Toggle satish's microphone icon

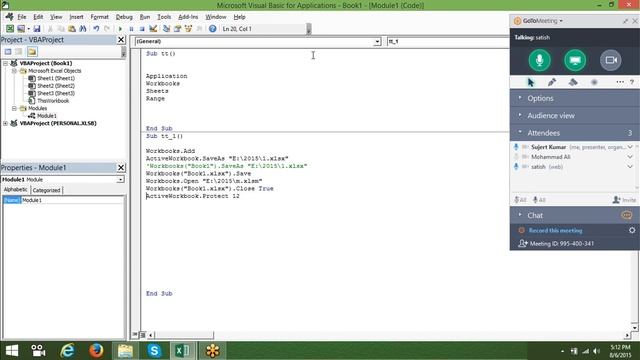tap(516, 167)
